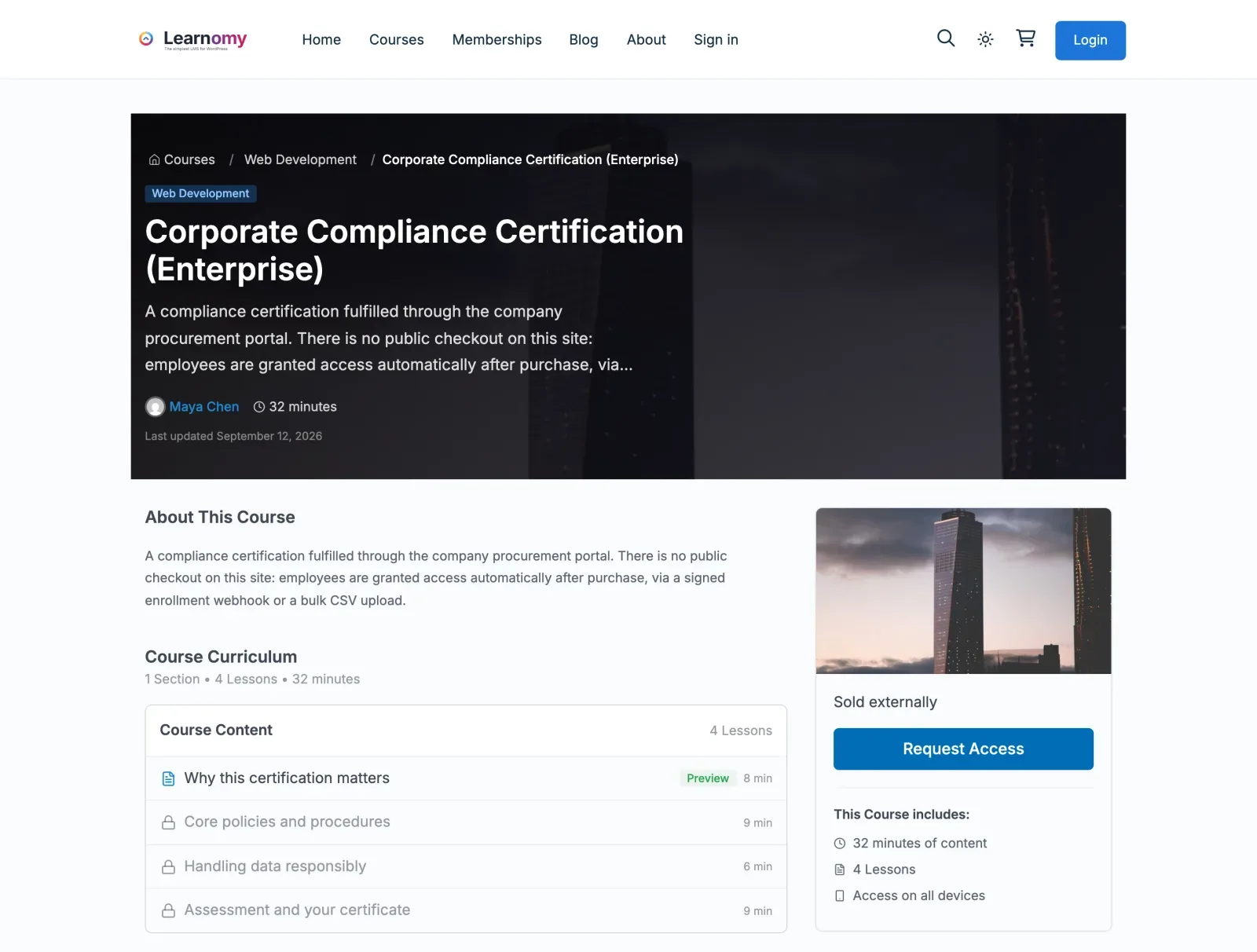Click clock icon next to minutes of content

tap(840, 844)
